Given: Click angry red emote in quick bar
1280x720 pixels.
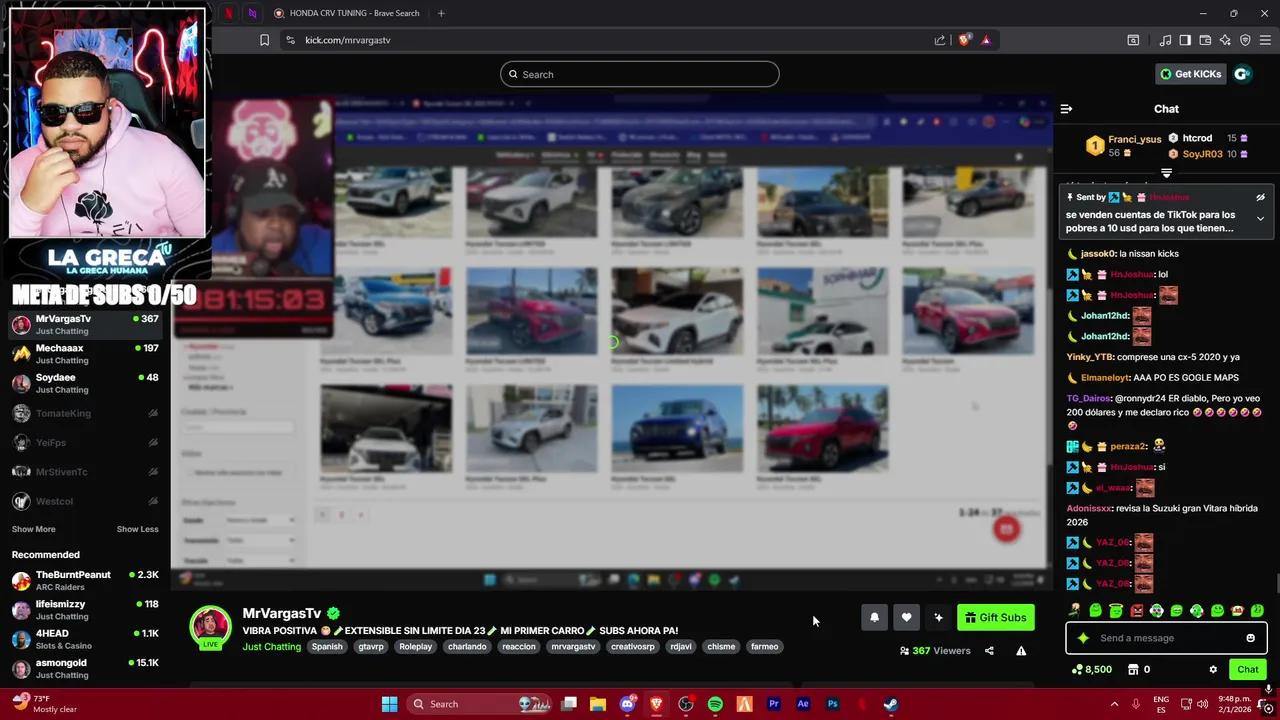Looking at the screenshot, I should pyautogui.click(x=1136, y=610).
